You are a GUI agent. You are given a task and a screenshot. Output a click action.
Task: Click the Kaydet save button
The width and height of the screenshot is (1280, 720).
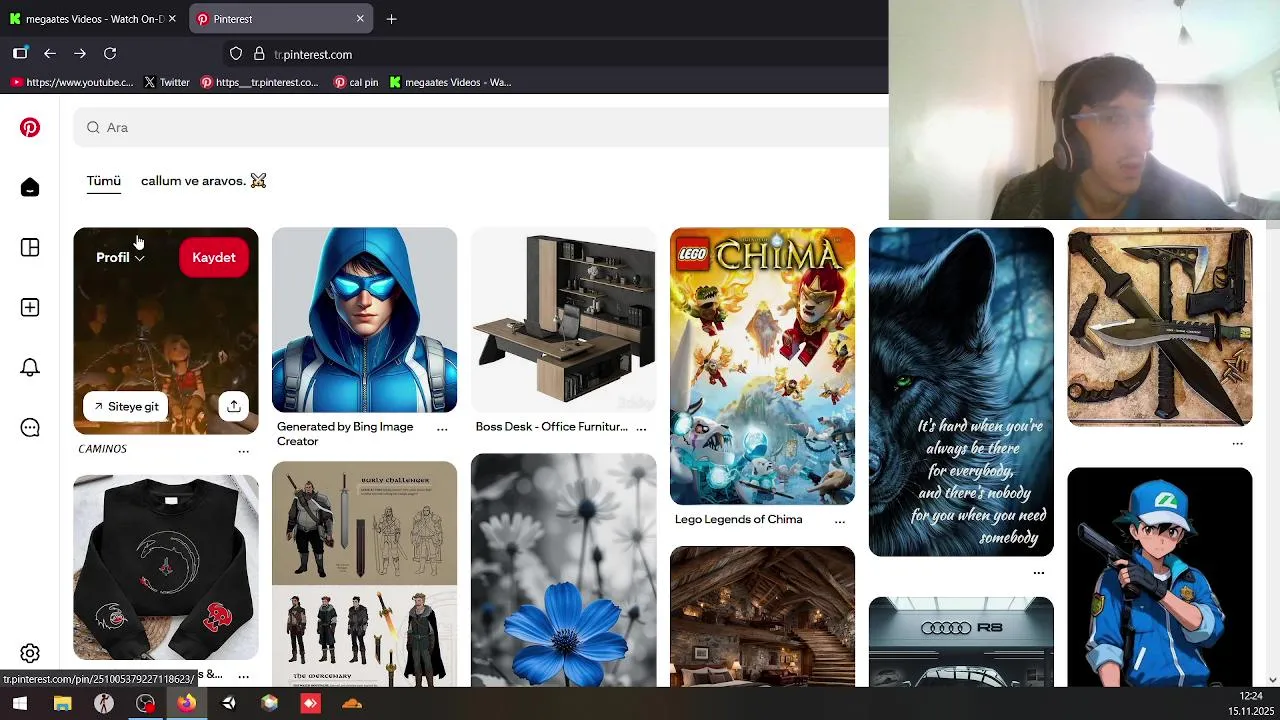[x=214, y=257]
